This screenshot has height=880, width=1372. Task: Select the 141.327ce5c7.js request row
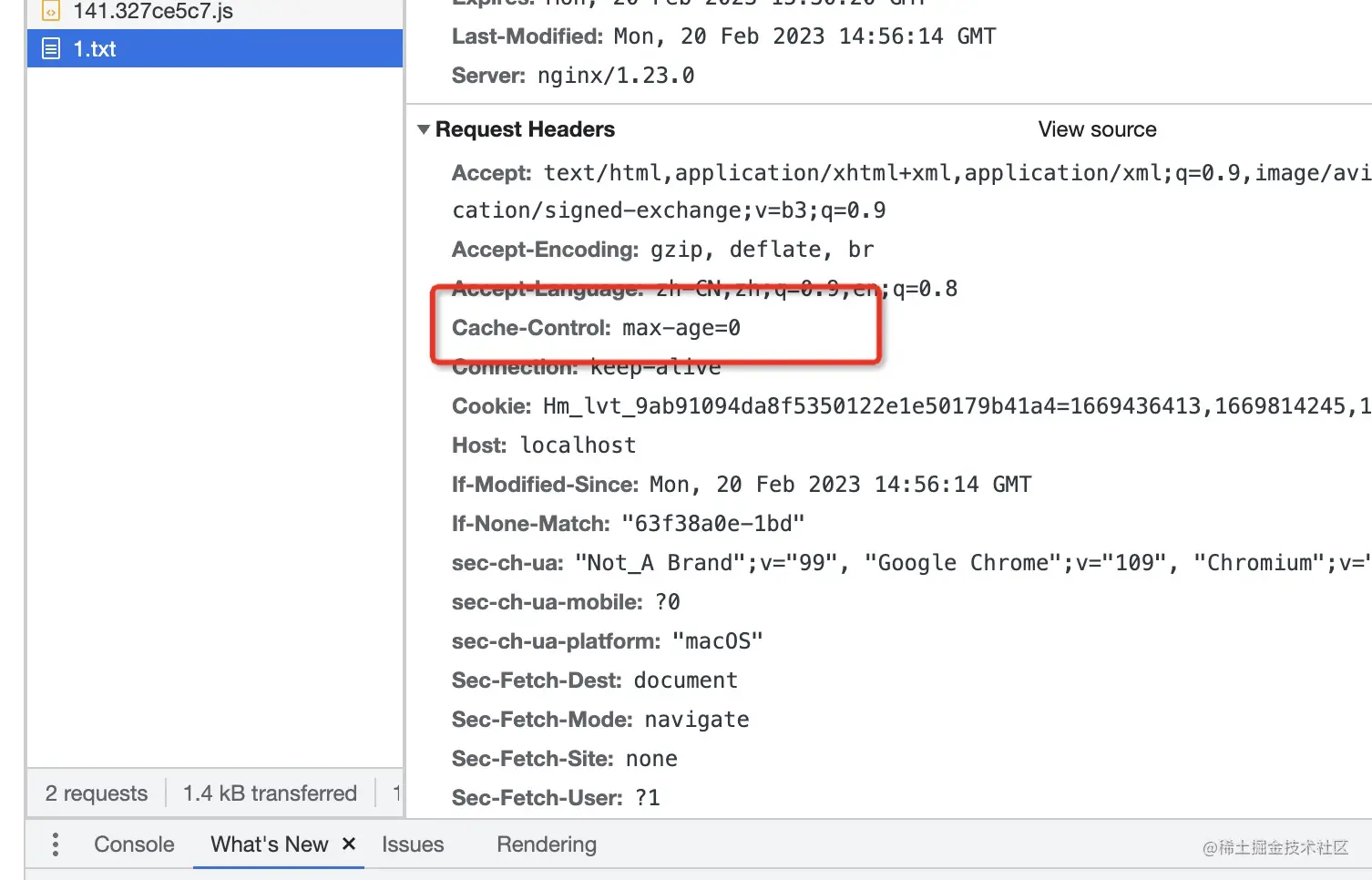pos(215,12)
